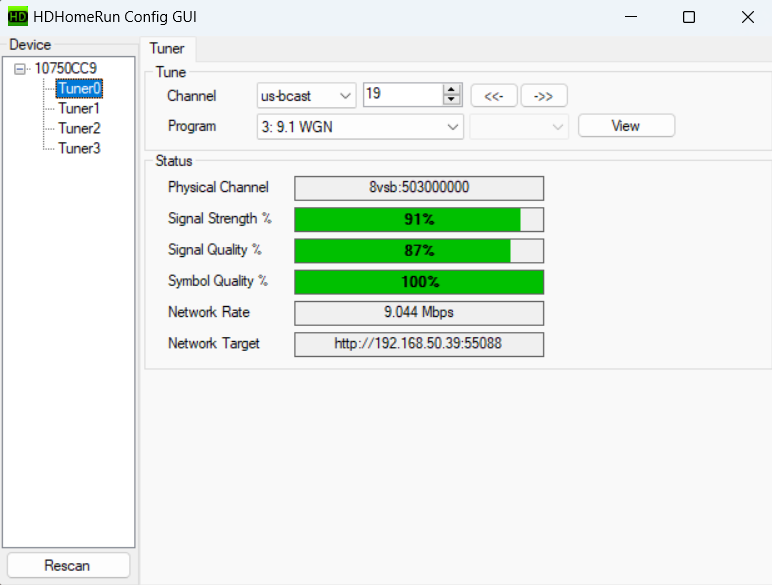Select Tuner1 in the device tree
Screen dimensions: 772x585
tap(79, 108)
